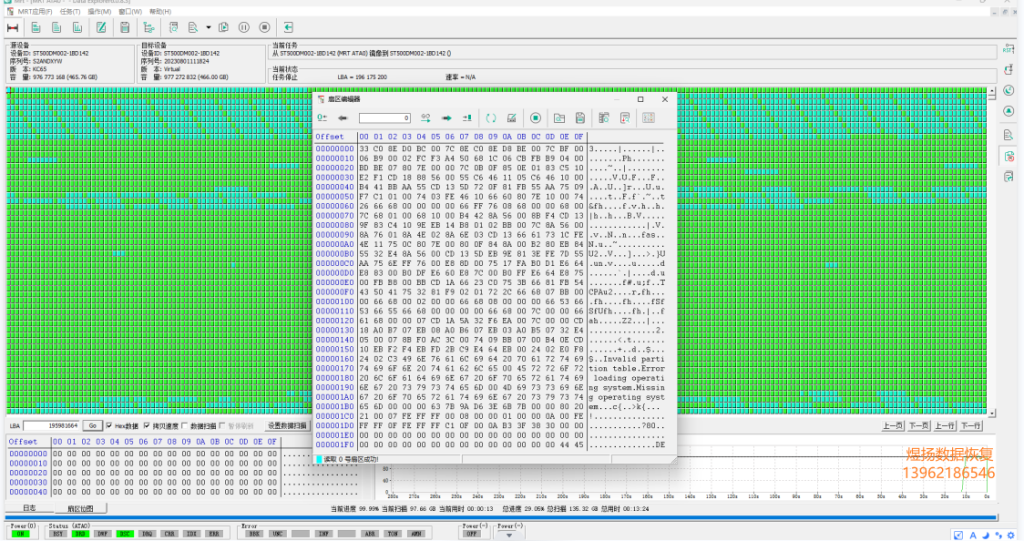Click the edit-pencil document icon in main toolbar
The width and height of the screenshot is (1024, 541).
(101, 27)
